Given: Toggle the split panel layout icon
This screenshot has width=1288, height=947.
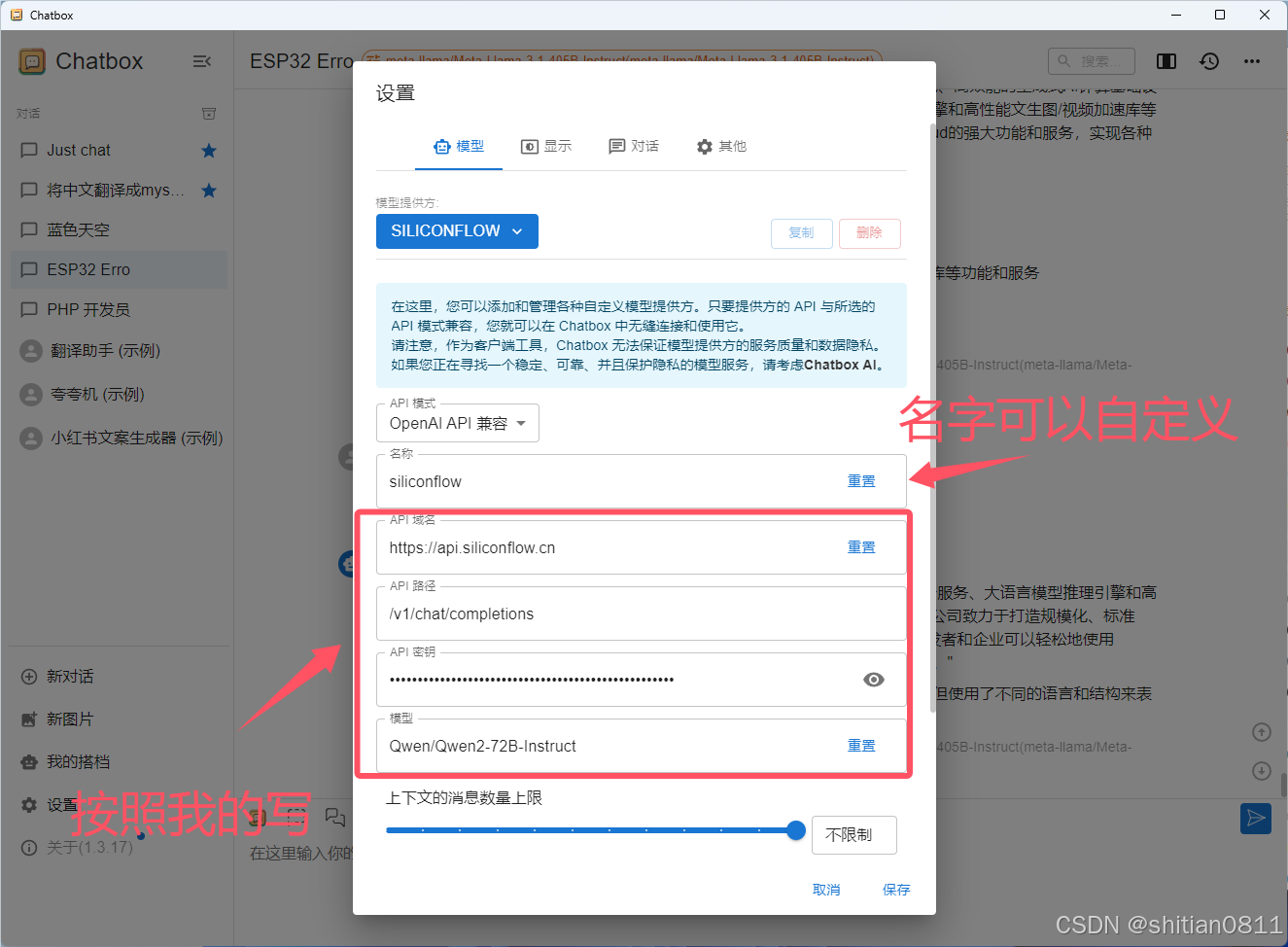Looking at the screenshot, I should [1166, 61].
